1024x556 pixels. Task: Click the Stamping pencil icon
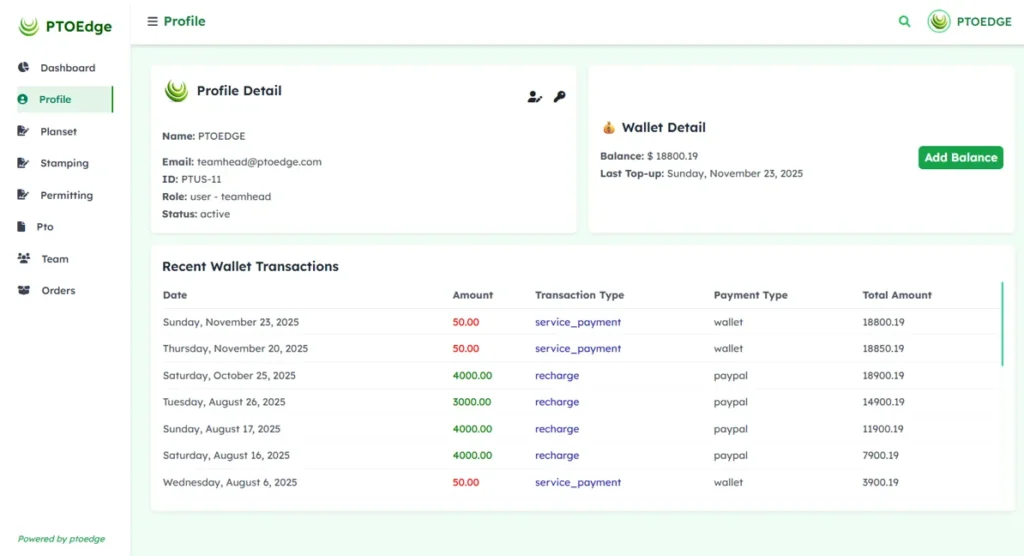(x=24, y=163)
